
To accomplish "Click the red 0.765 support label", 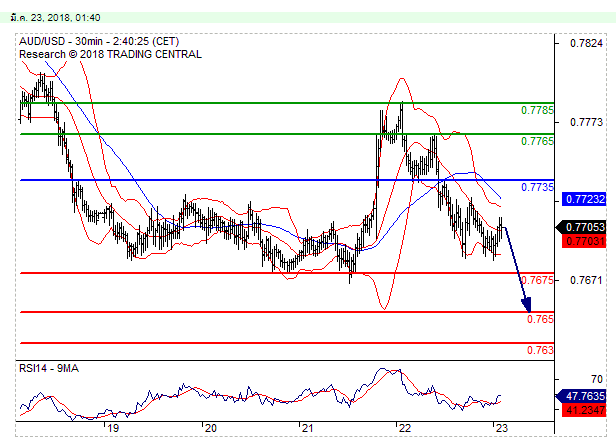I will (x=540, y=319).
